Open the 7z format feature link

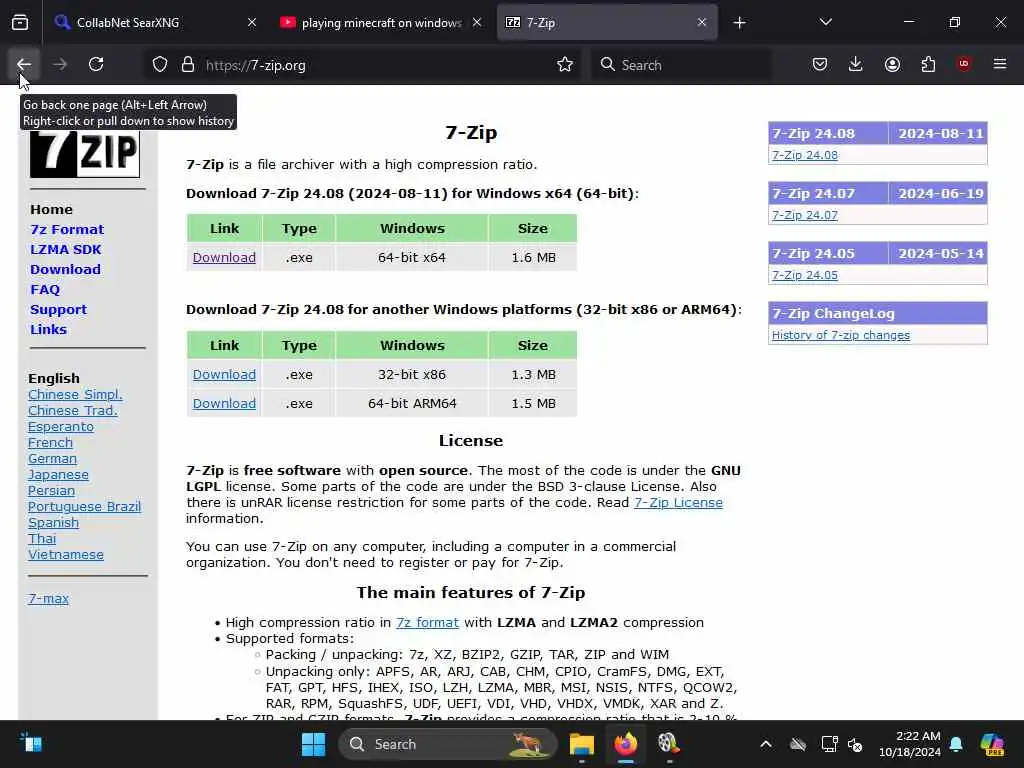click(x=427, y=622)
